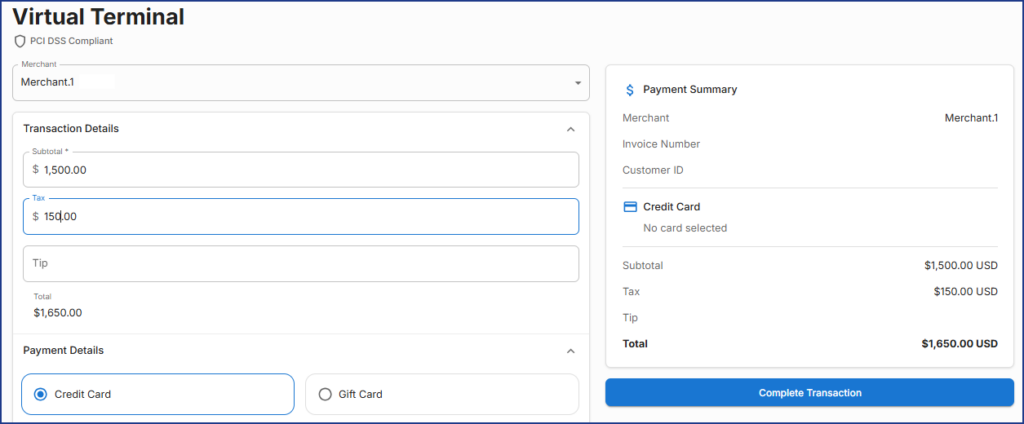Click the Gift Card option label
The image size is (1024, 424).
360,394
